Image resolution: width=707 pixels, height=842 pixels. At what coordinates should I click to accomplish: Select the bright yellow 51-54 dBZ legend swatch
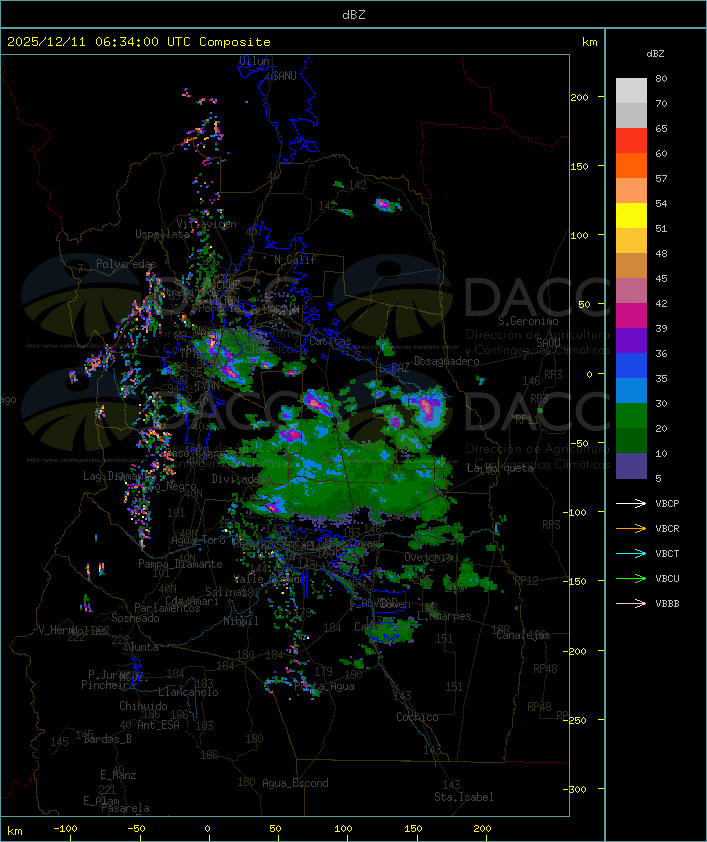631,216
